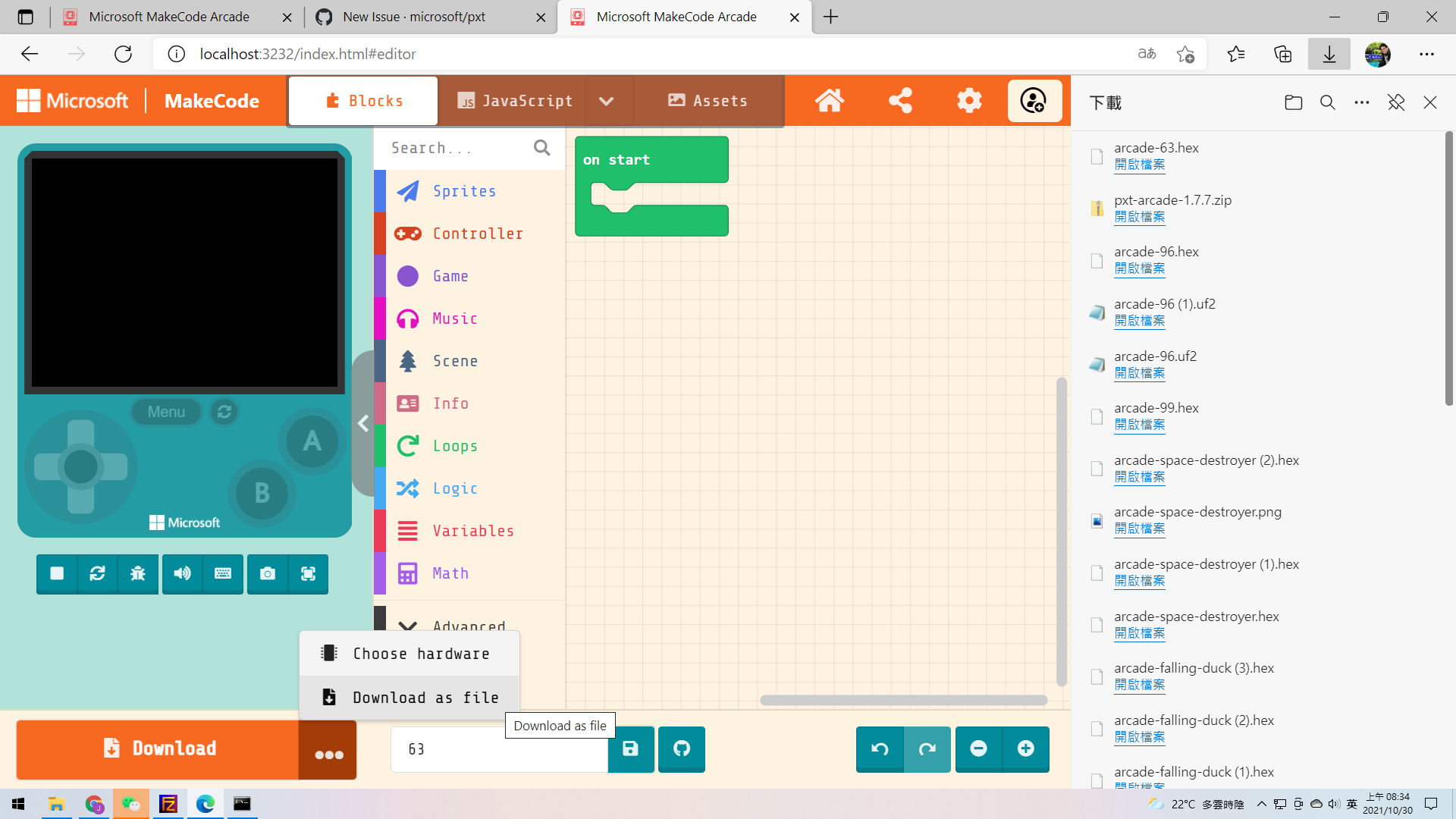Toggle simulator keyboard controls

tap(223, 574)
